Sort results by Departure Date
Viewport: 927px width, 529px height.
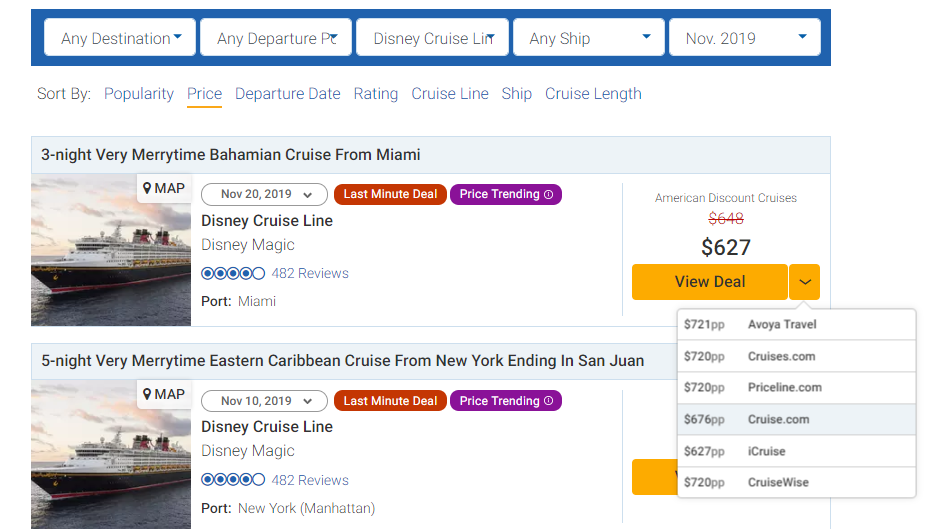click(x=288, y=94)
